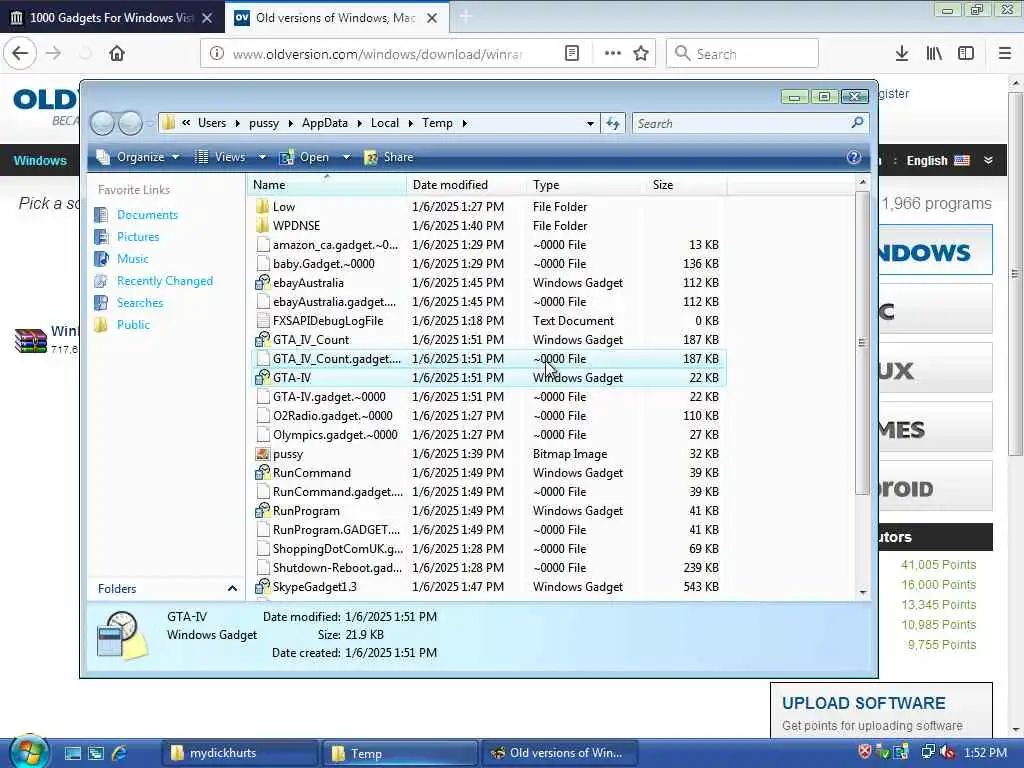
Task: Open mydickhurts taskbar window button
Action: coord(240,753)
